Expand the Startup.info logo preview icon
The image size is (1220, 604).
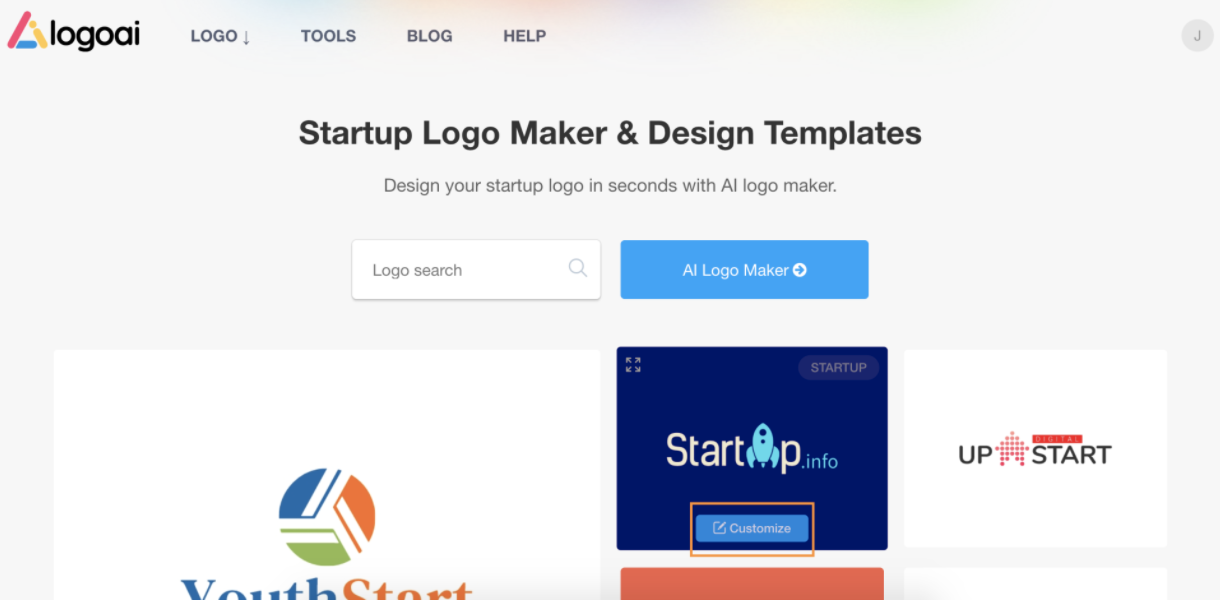click(x=633, y=365)
